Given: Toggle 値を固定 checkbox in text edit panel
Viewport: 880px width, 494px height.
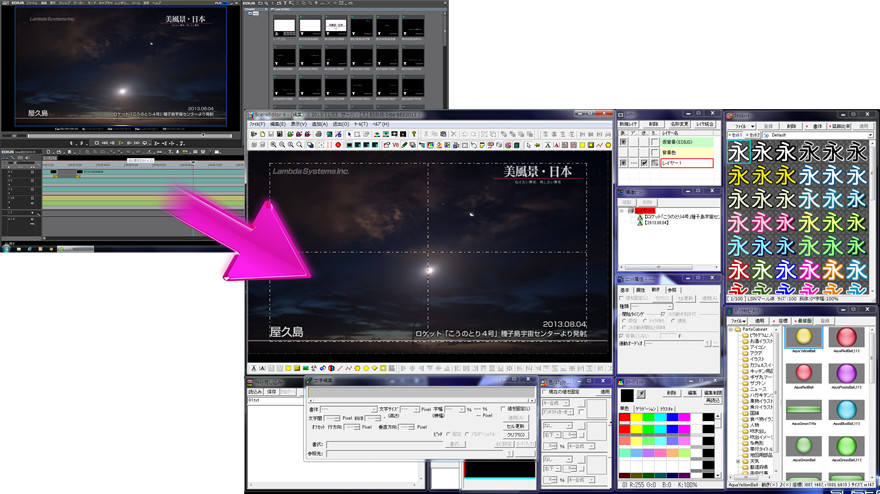Looking at the screenshot, I should tap(503, 409).
